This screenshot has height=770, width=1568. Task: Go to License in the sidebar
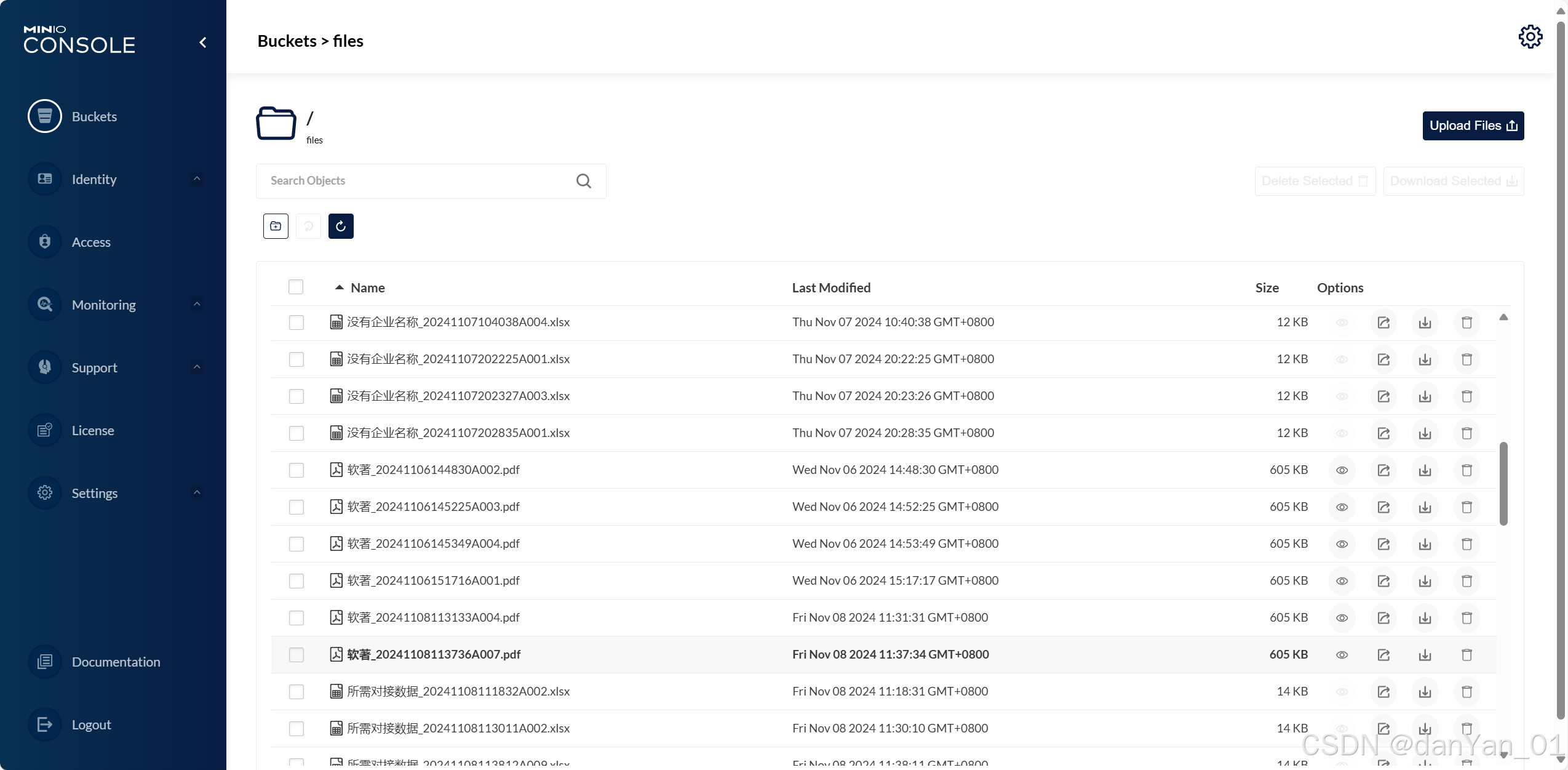click(x=92, y=430)
